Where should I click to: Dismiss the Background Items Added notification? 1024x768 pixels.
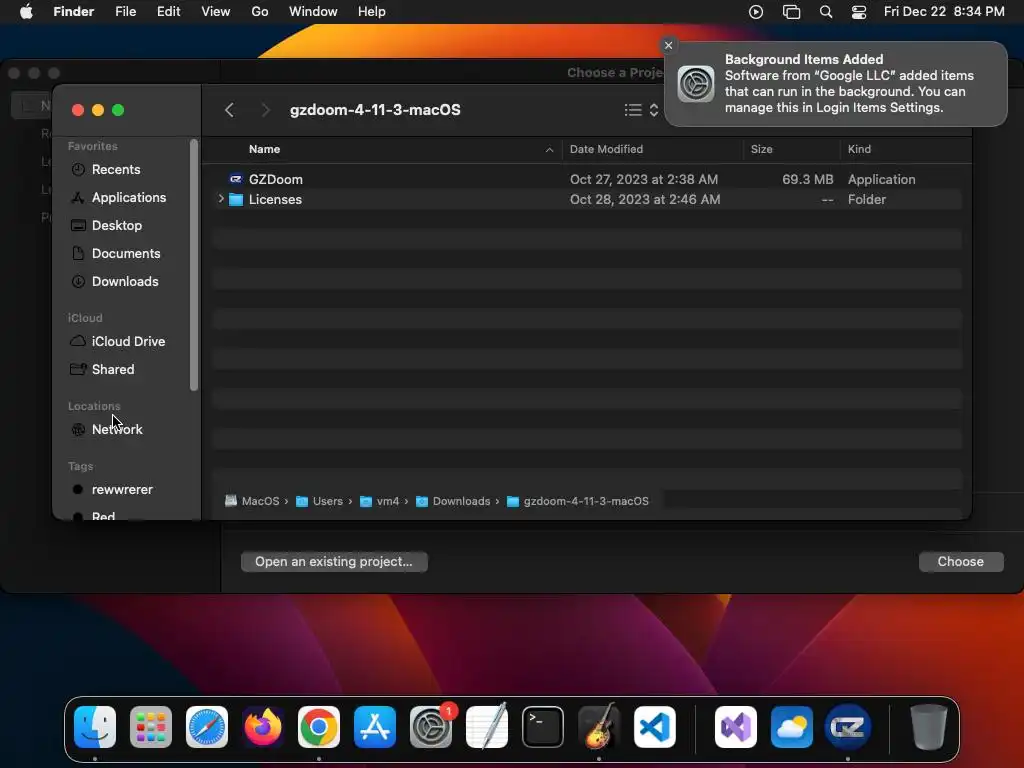[x=668, y=45]
